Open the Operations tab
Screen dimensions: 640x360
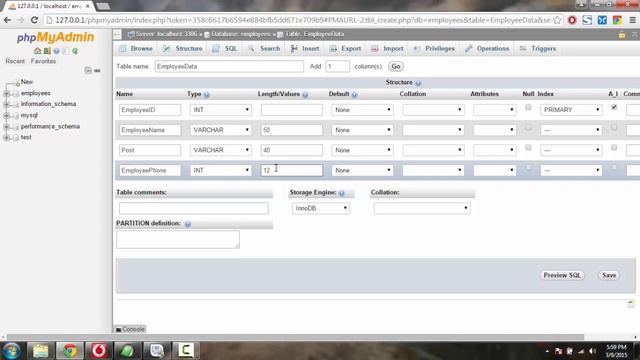[x=487, y=49]
